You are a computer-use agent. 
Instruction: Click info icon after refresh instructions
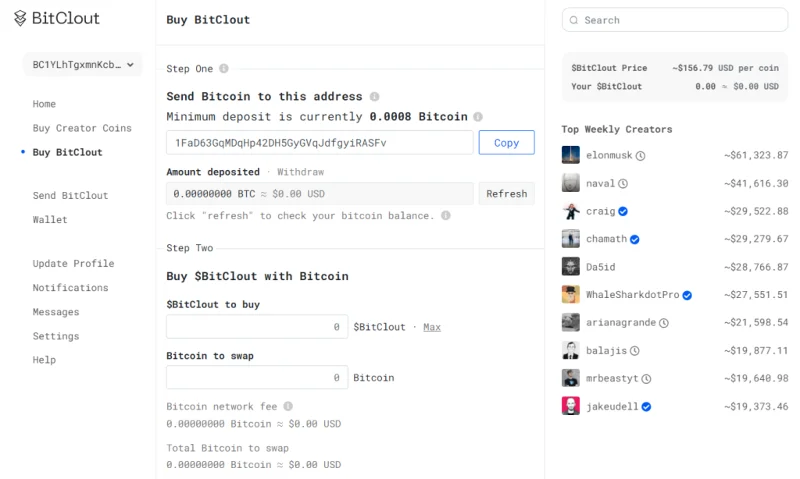coord(446,215)
